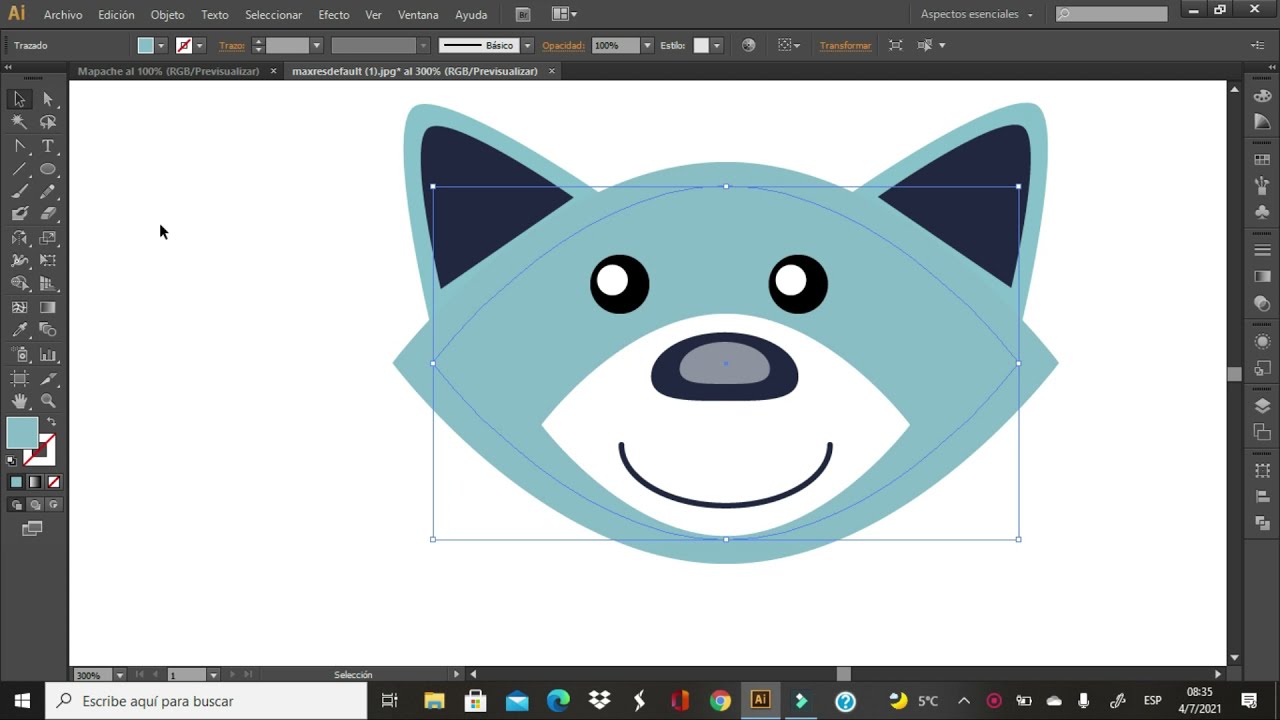This screenshot has width=1280, height=720.
Task: Click the recolor artwork wheel icon
Action: (748, 45)
